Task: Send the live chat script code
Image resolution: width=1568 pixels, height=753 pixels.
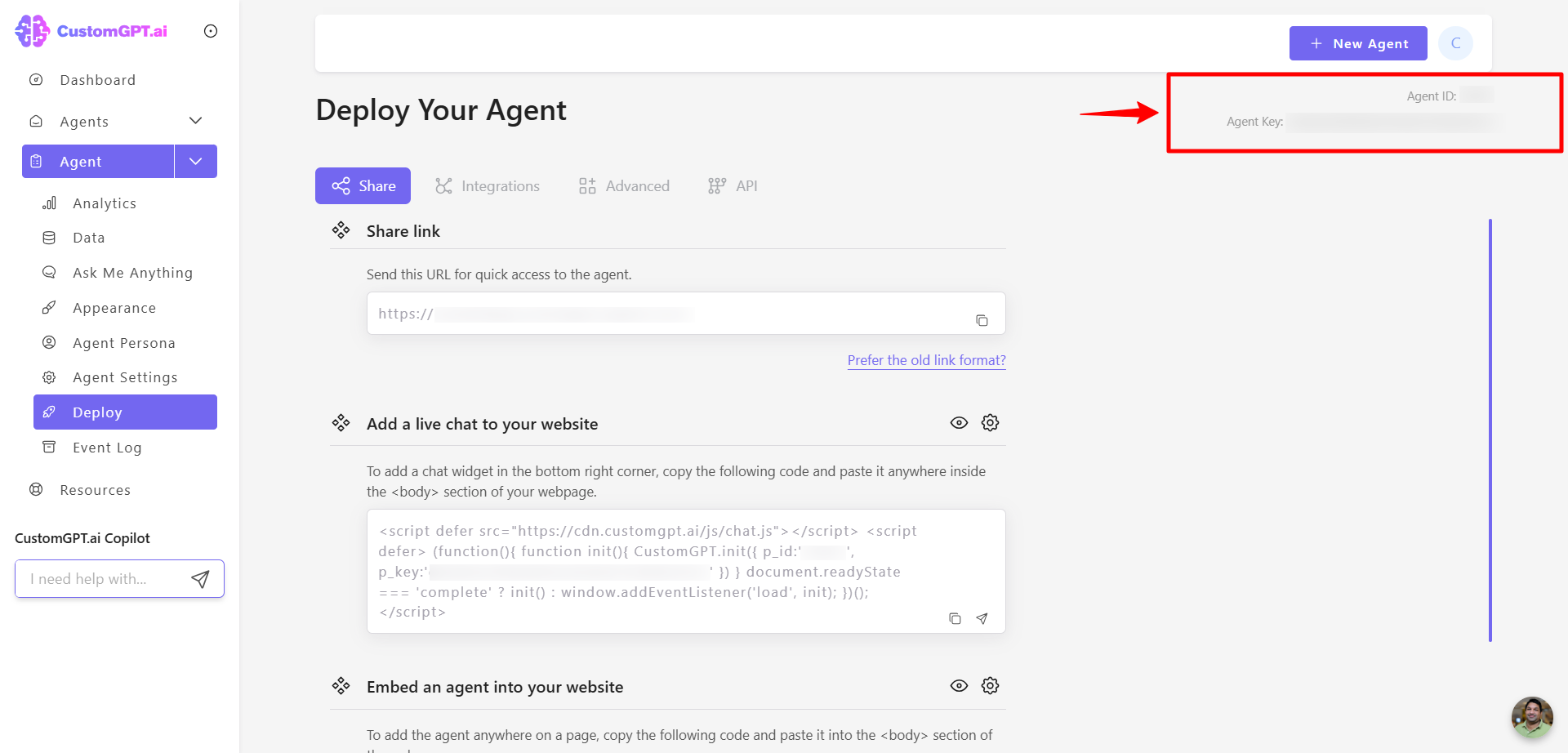Action: pyautogui.click(x=982, y=618)
